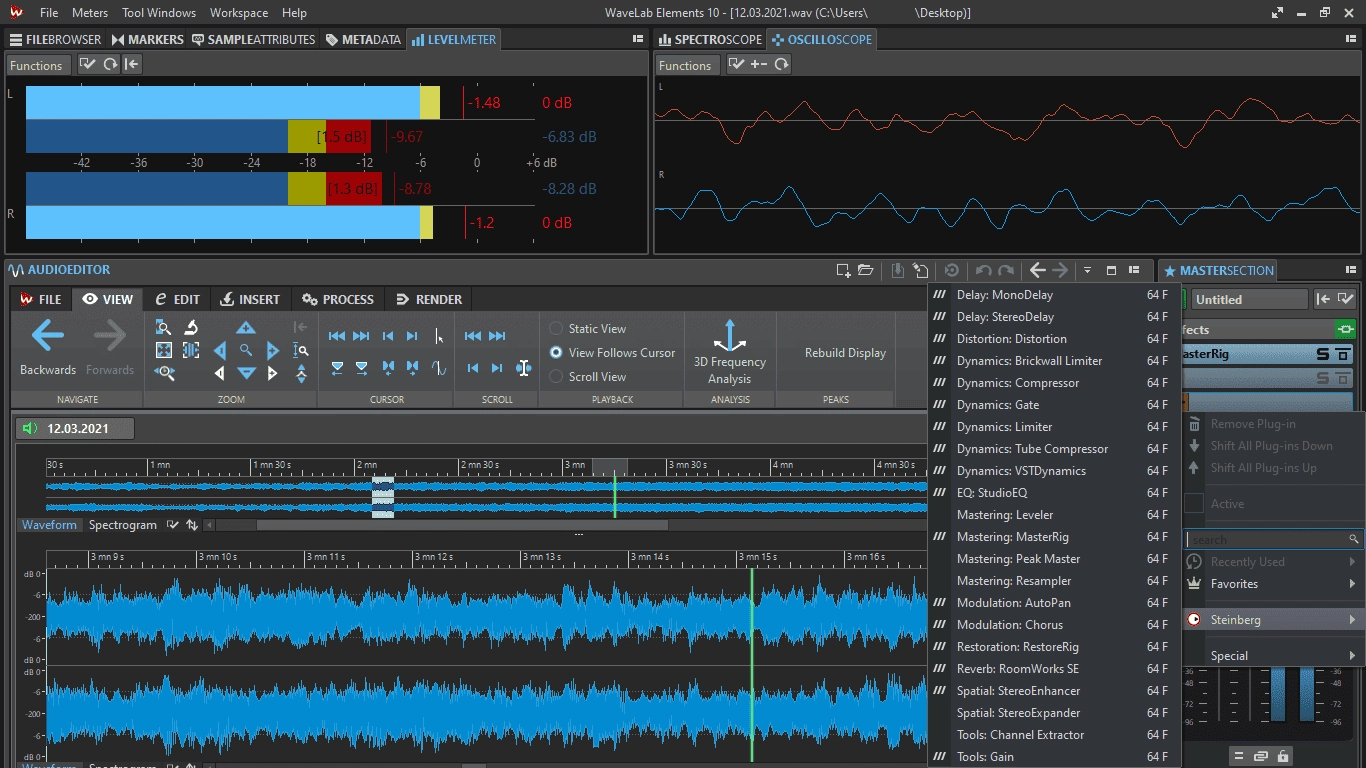
Task: Click the highlighted selection in overview waveform
Action: click(x=384, y=497)
